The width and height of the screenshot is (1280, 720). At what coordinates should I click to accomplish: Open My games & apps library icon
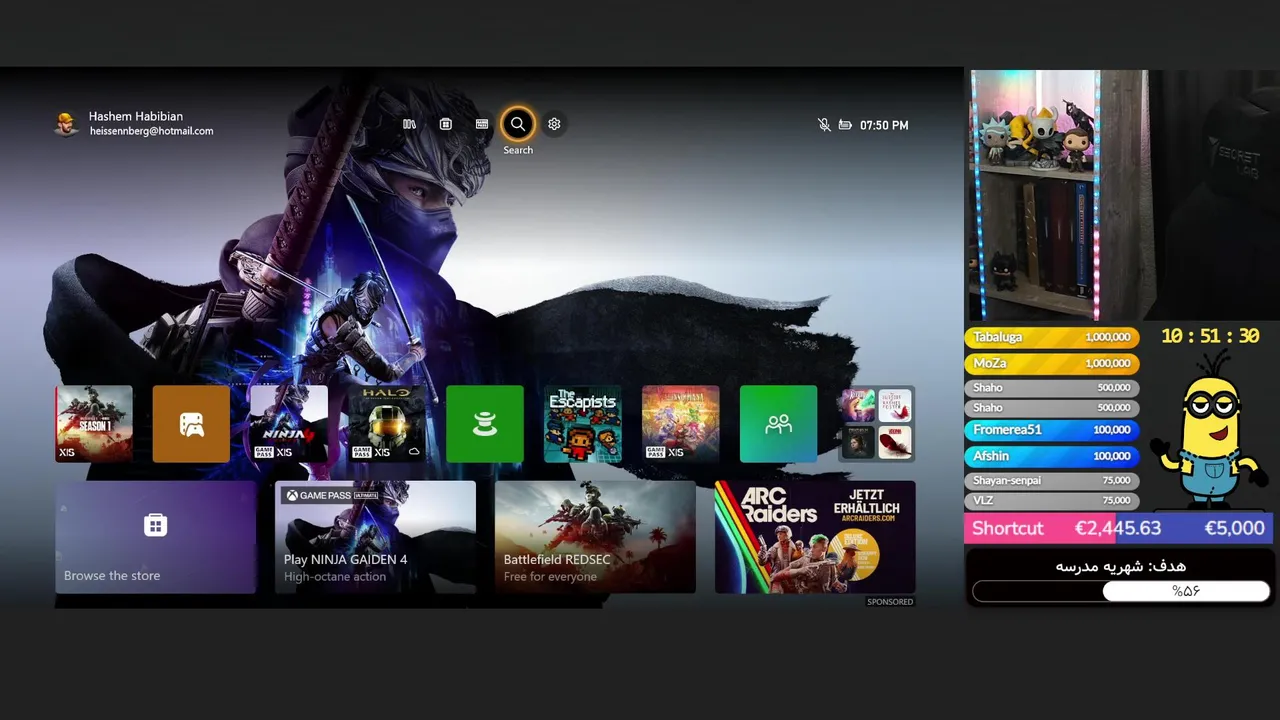[x=409, y=124]
